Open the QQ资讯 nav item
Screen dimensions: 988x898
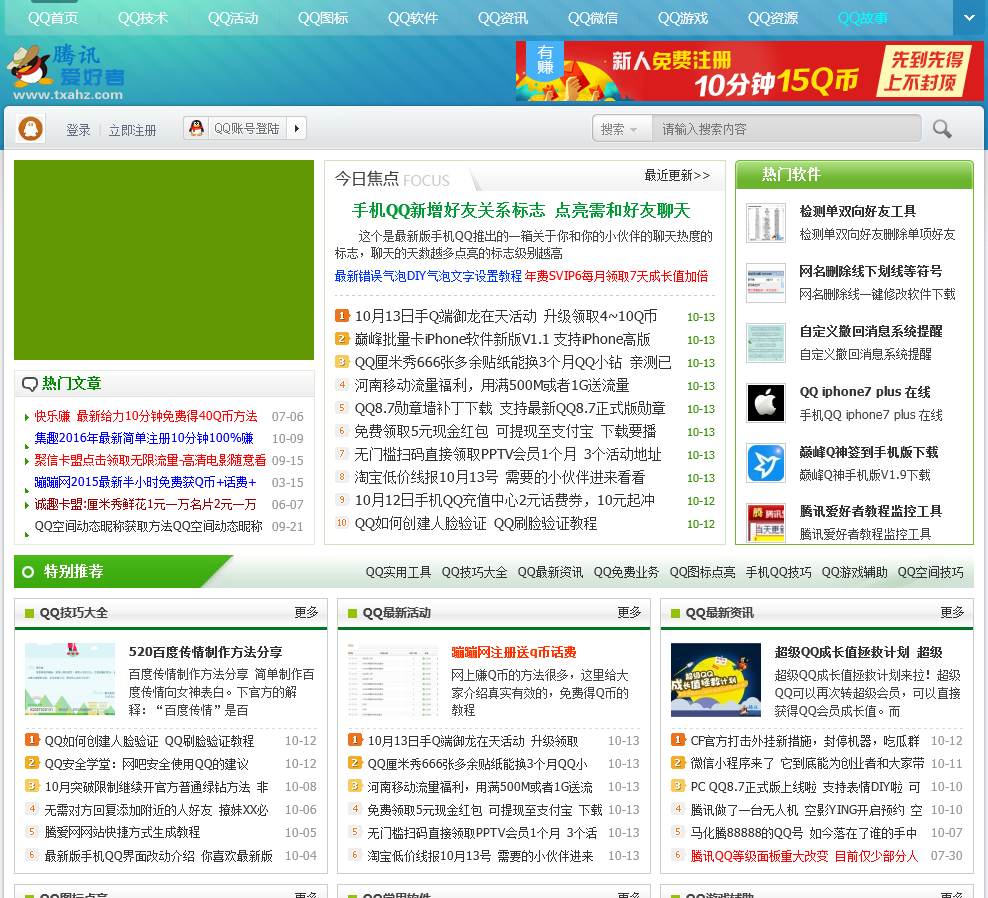coord(503,18)
